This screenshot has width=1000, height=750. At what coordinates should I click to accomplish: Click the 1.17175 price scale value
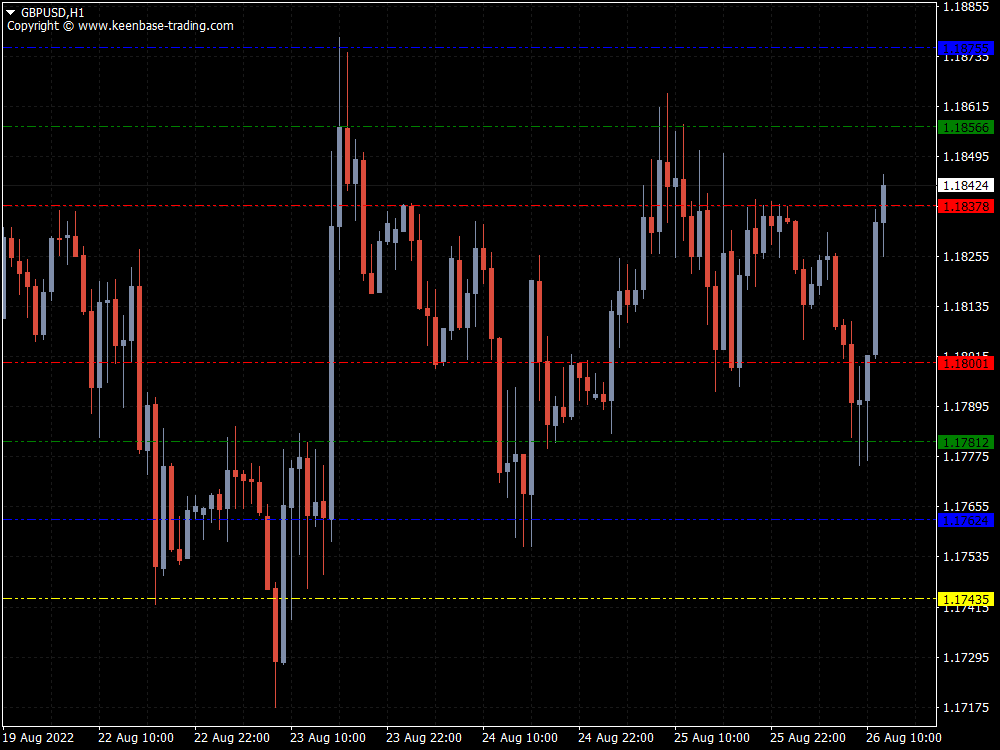click(966, 708)
